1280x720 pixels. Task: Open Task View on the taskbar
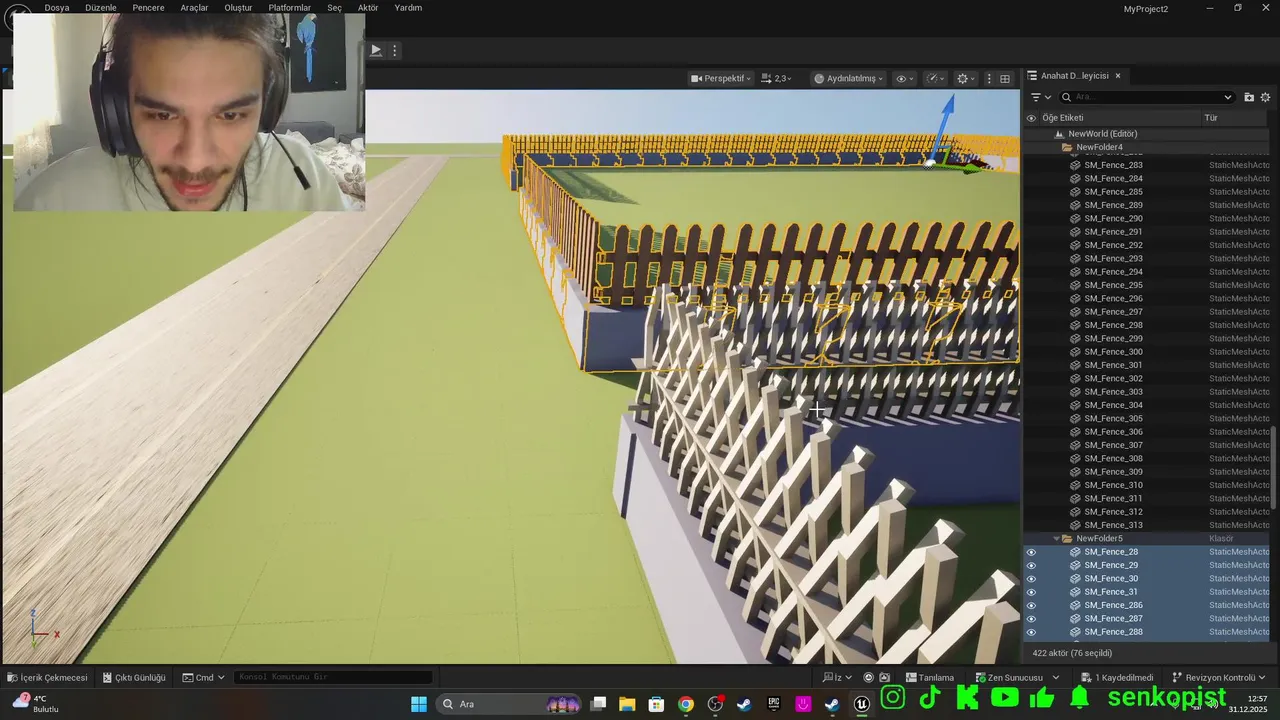pyautogui.click(x=598, y=704)
